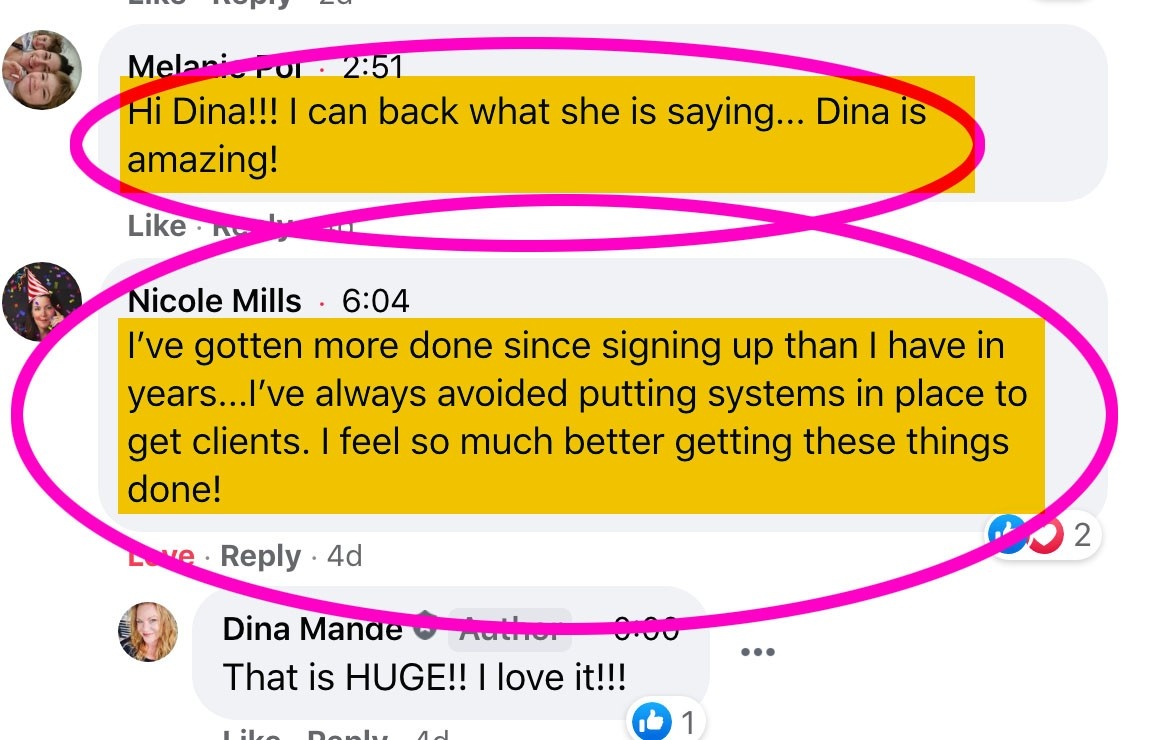Screen dimensions: 1164x740
Task: Open Melanie's profile picture
Action: pos(42,70)
